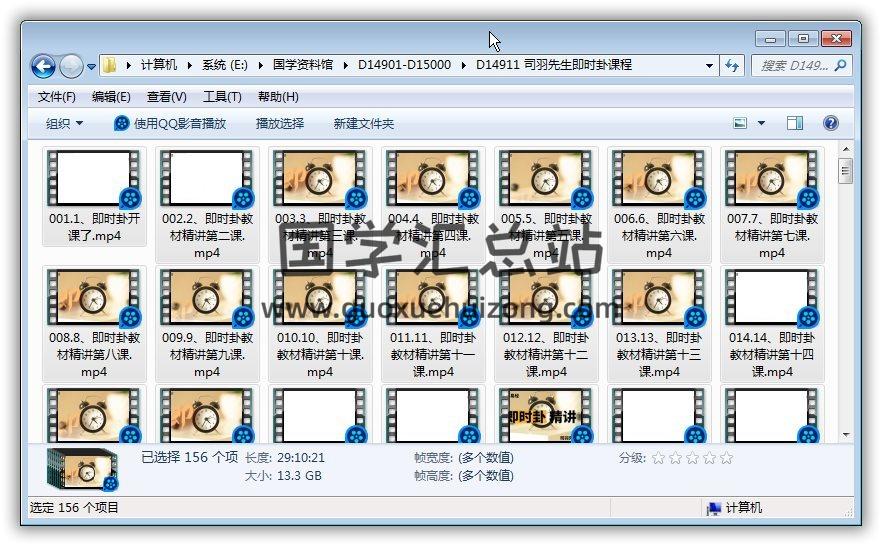This screenshot has height=546, width=882.
Task: Select 005.5 即时卦教材精讲第五课 video icon
Action: (546, 178)
